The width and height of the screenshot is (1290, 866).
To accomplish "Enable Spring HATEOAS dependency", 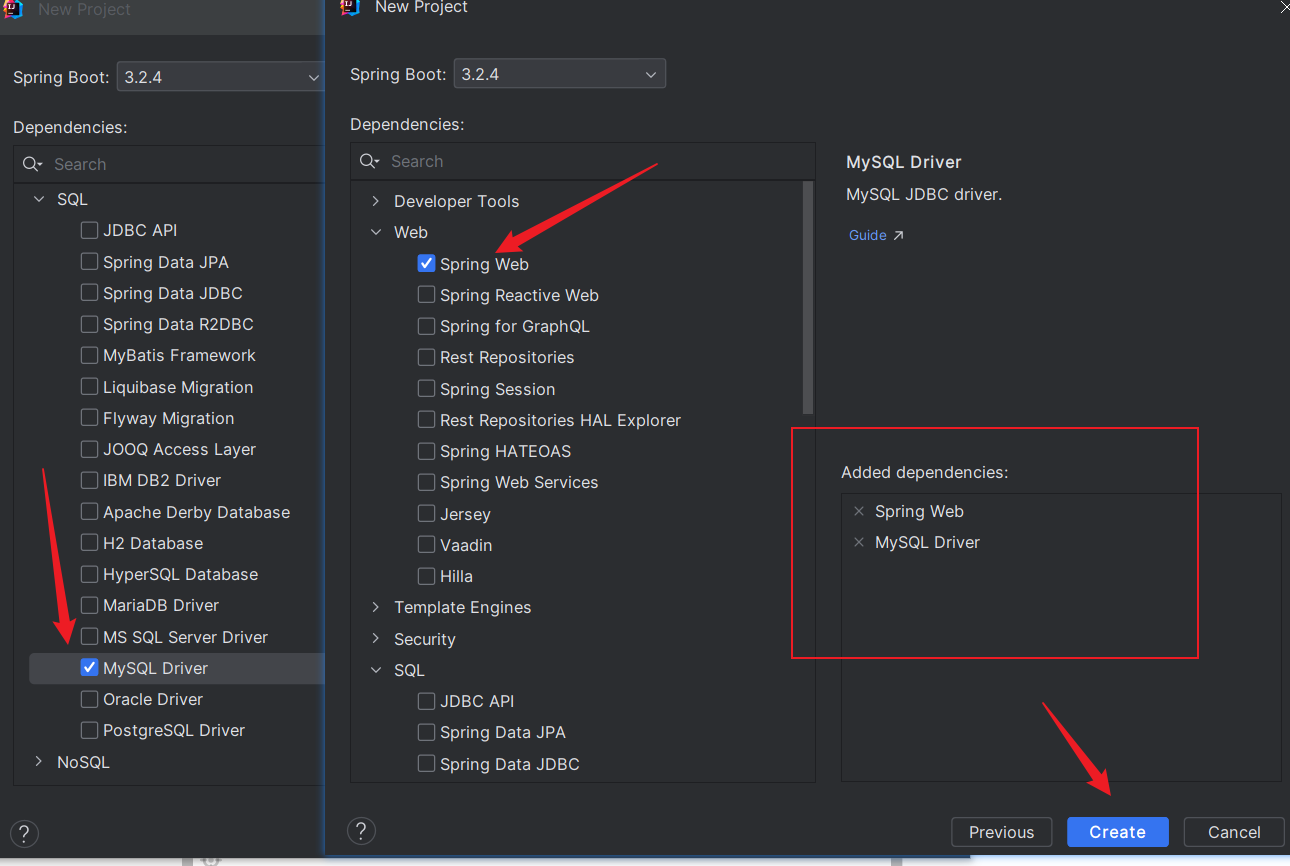I will (x=426, y=451).
